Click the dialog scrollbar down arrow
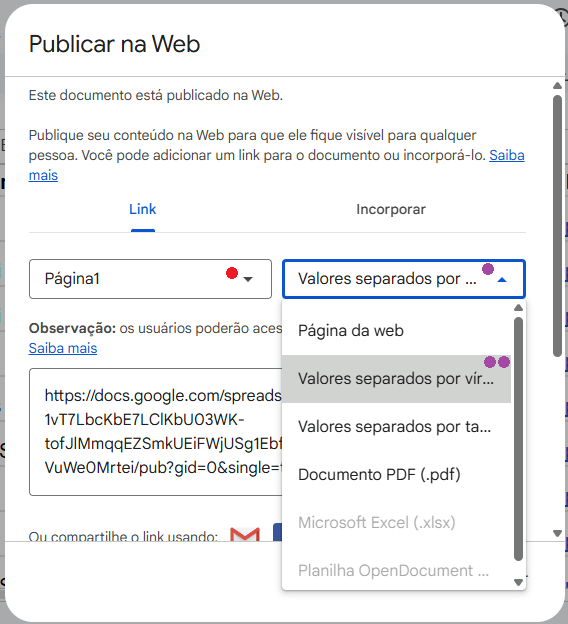The image size is (568, 624). [557, 533]
